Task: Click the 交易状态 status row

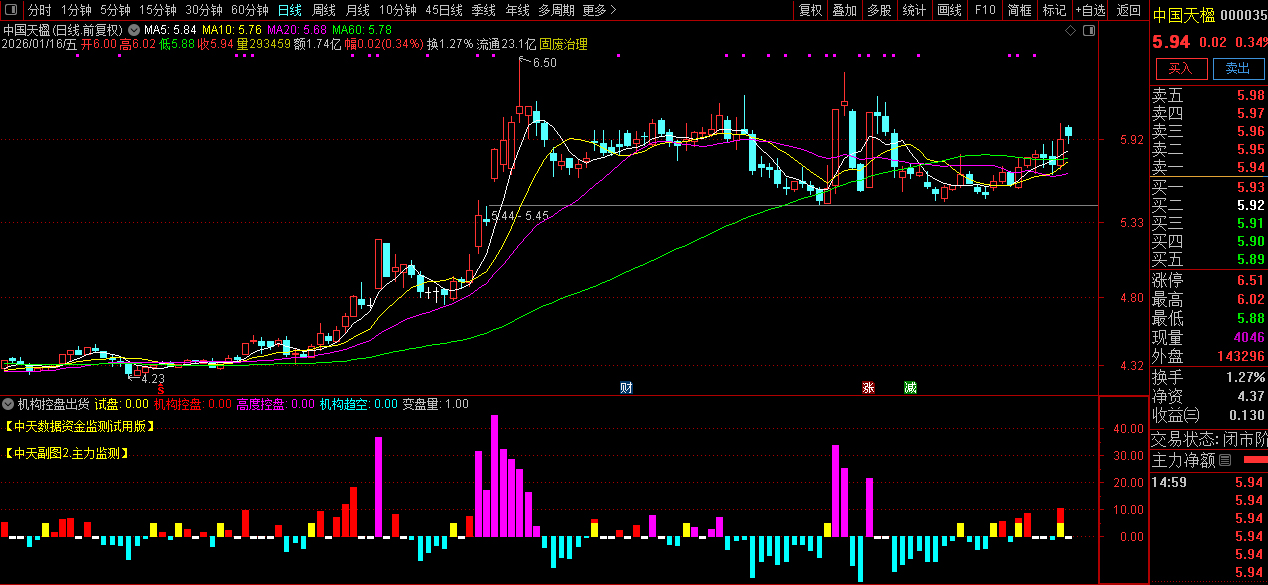Action: pyautogui.click(x=1209, y=439)
